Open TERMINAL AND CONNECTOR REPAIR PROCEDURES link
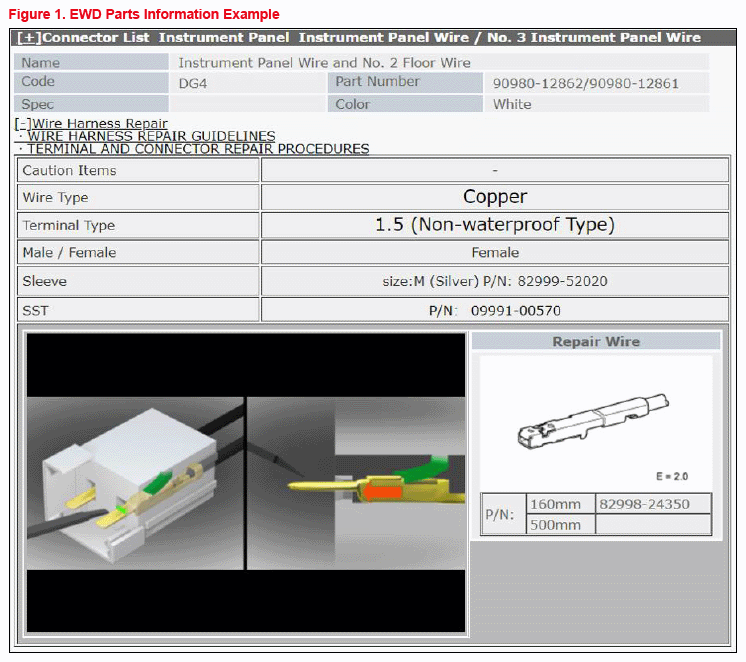Image resolution: width=746 pixels, height=662 pixels. click(x=198, y=149)
